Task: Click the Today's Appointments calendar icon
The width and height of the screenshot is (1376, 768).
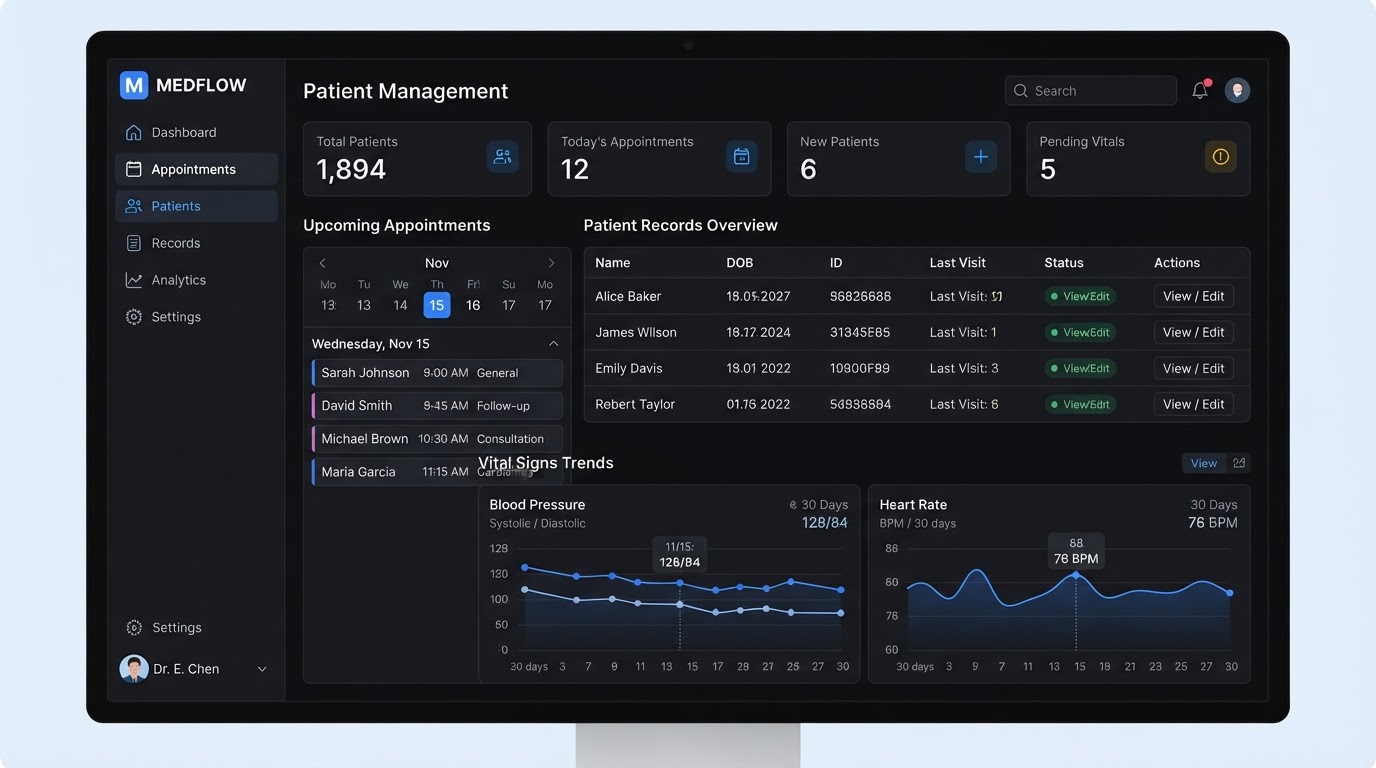Action: 741,157
